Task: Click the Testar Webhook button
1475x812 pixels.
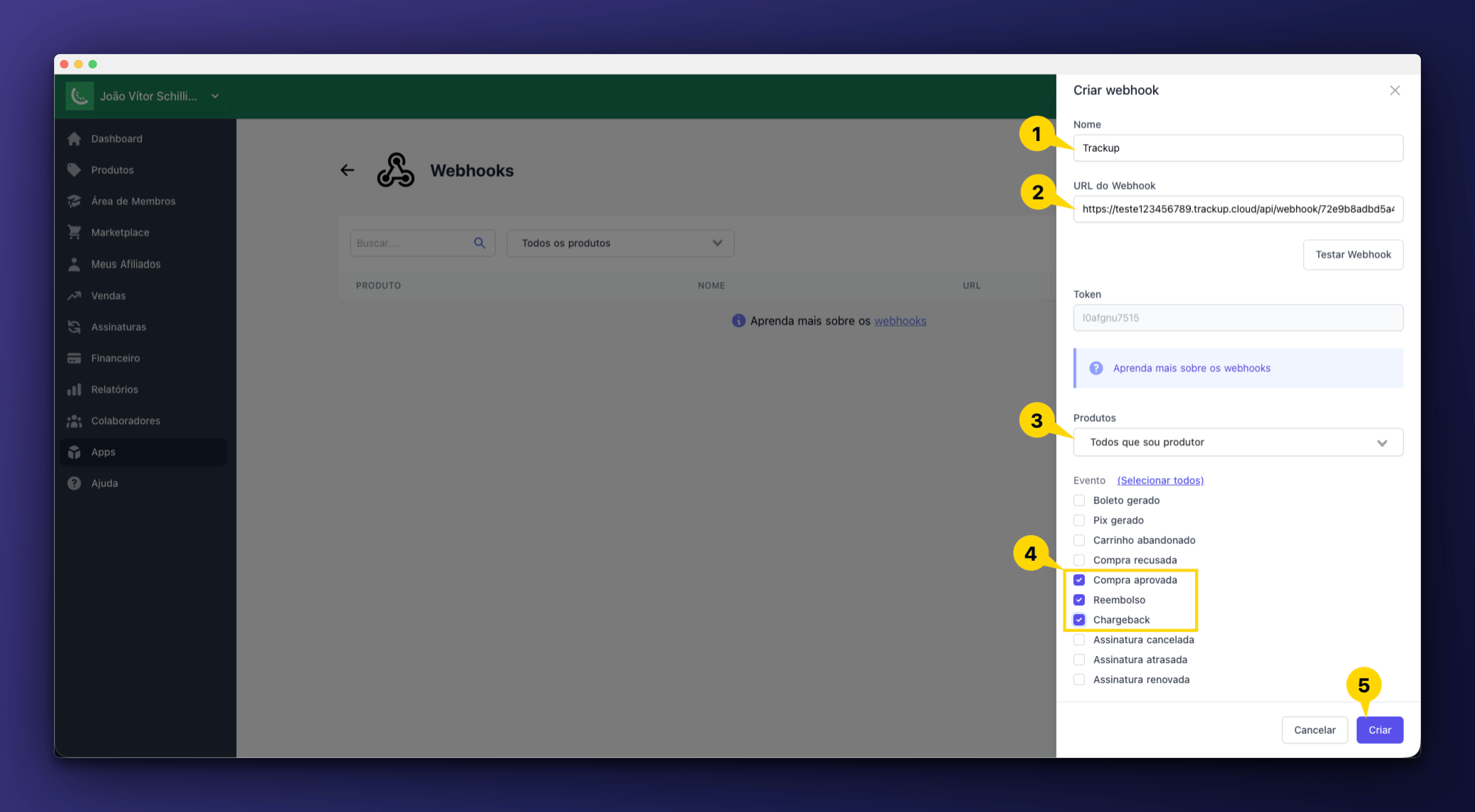Action: point(1353,255)
